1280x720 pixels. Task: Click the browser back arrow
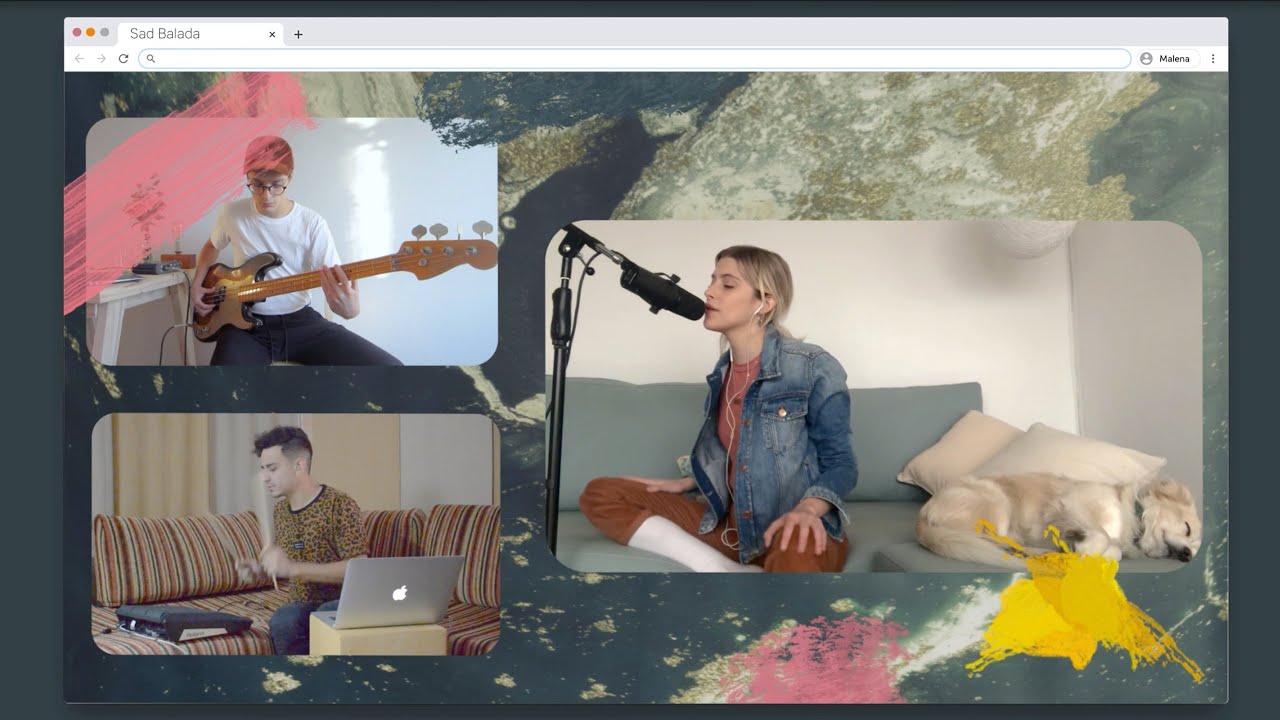[79, 59]
